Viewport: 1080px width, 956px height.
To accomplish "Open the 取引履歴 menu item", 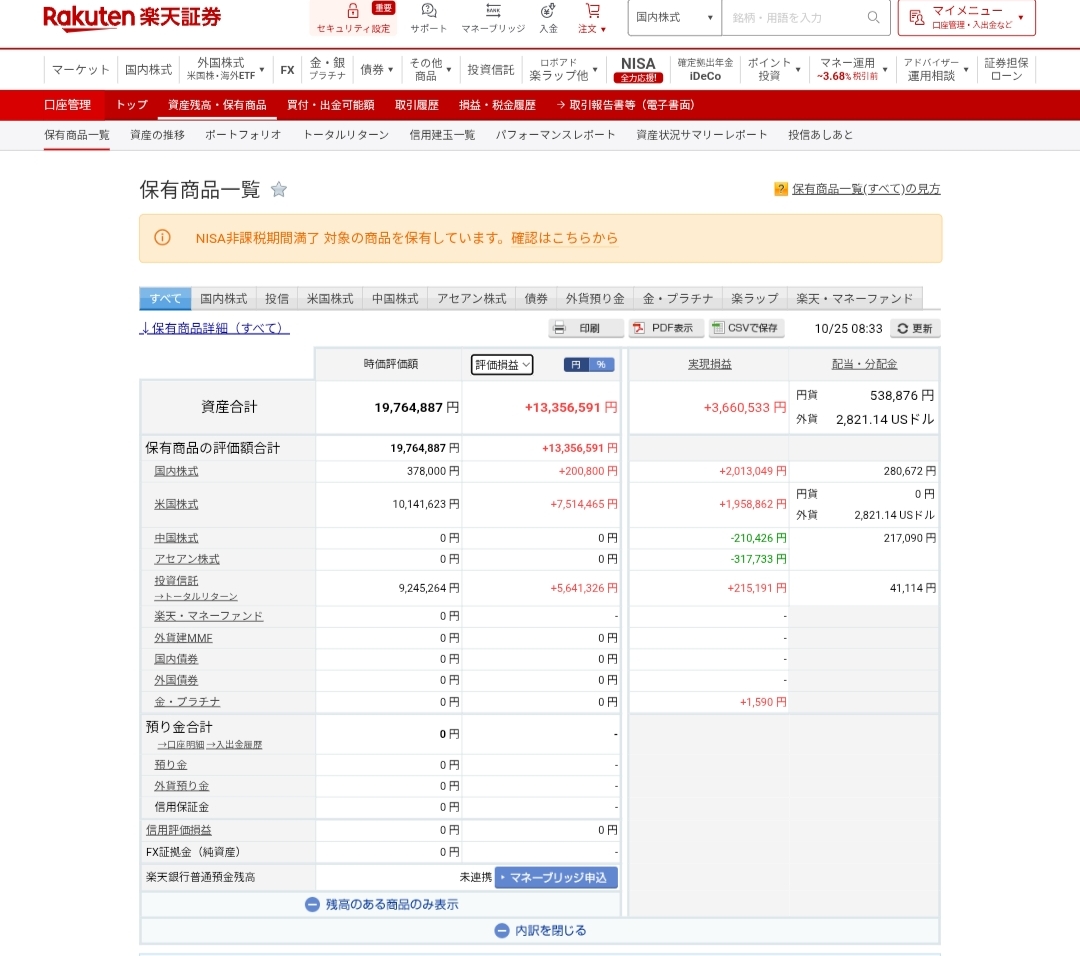I will click(416, 104).
